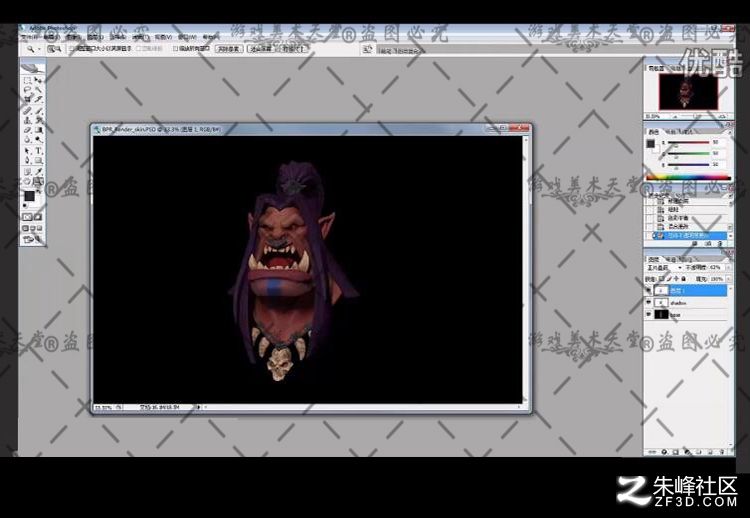Choose the Clone Stamp tool
The height and width of the screenshot is (518, 750).
click(x=28, y=120)
